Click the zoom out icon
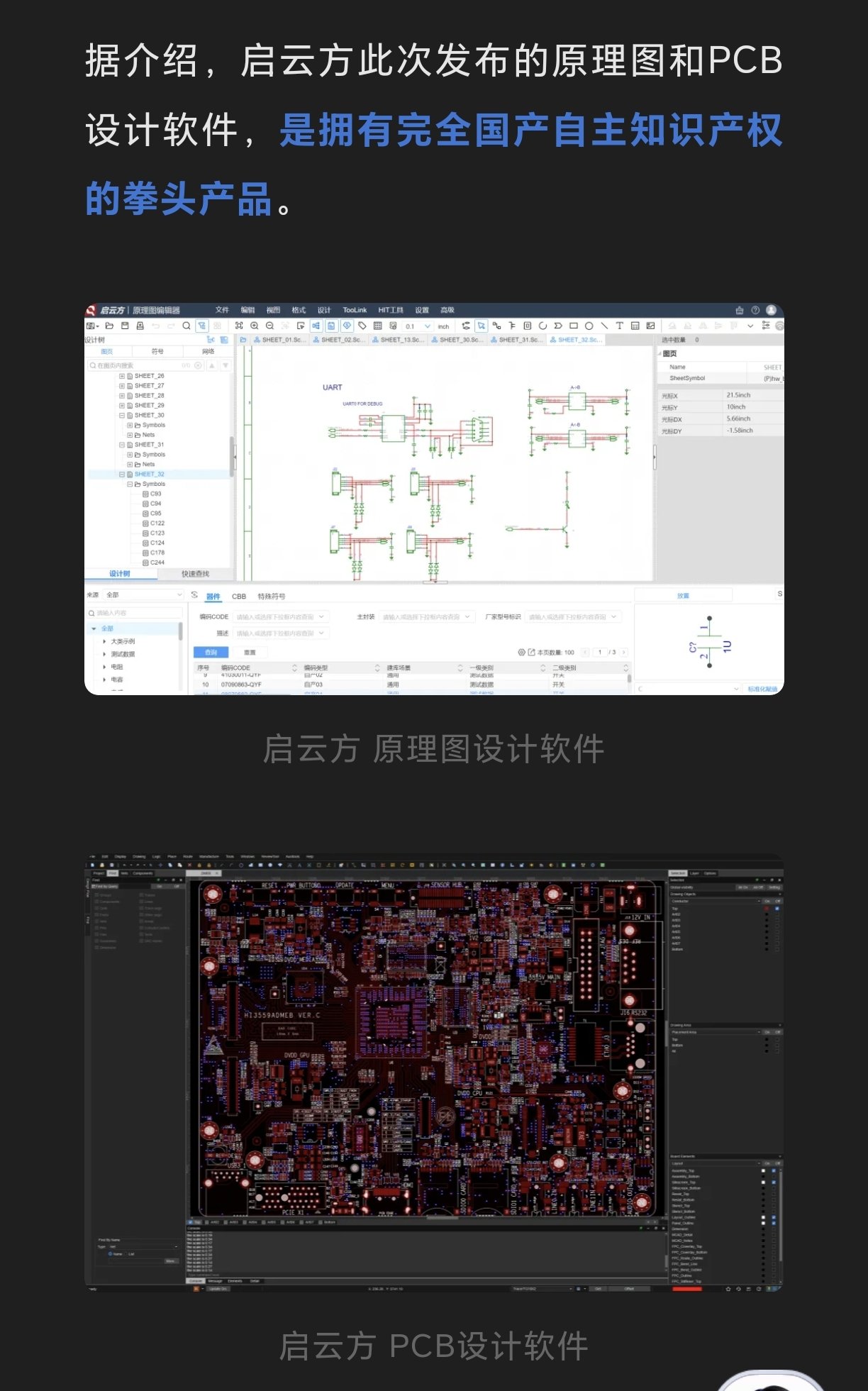Image resolution: width=868 pixels, height=1391 pixels. click(270, 326)
